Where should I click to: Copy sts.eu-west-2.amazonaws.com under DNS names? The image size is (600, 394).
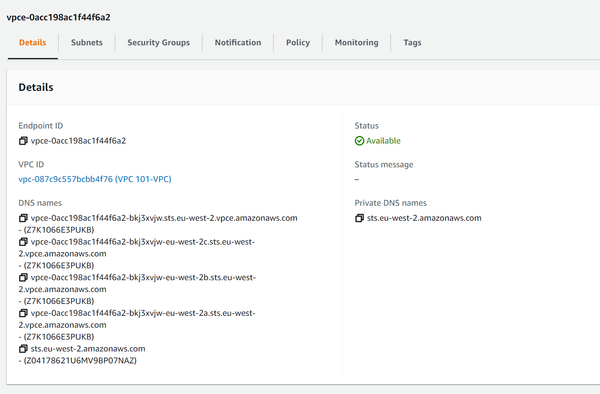pos(23,348)
